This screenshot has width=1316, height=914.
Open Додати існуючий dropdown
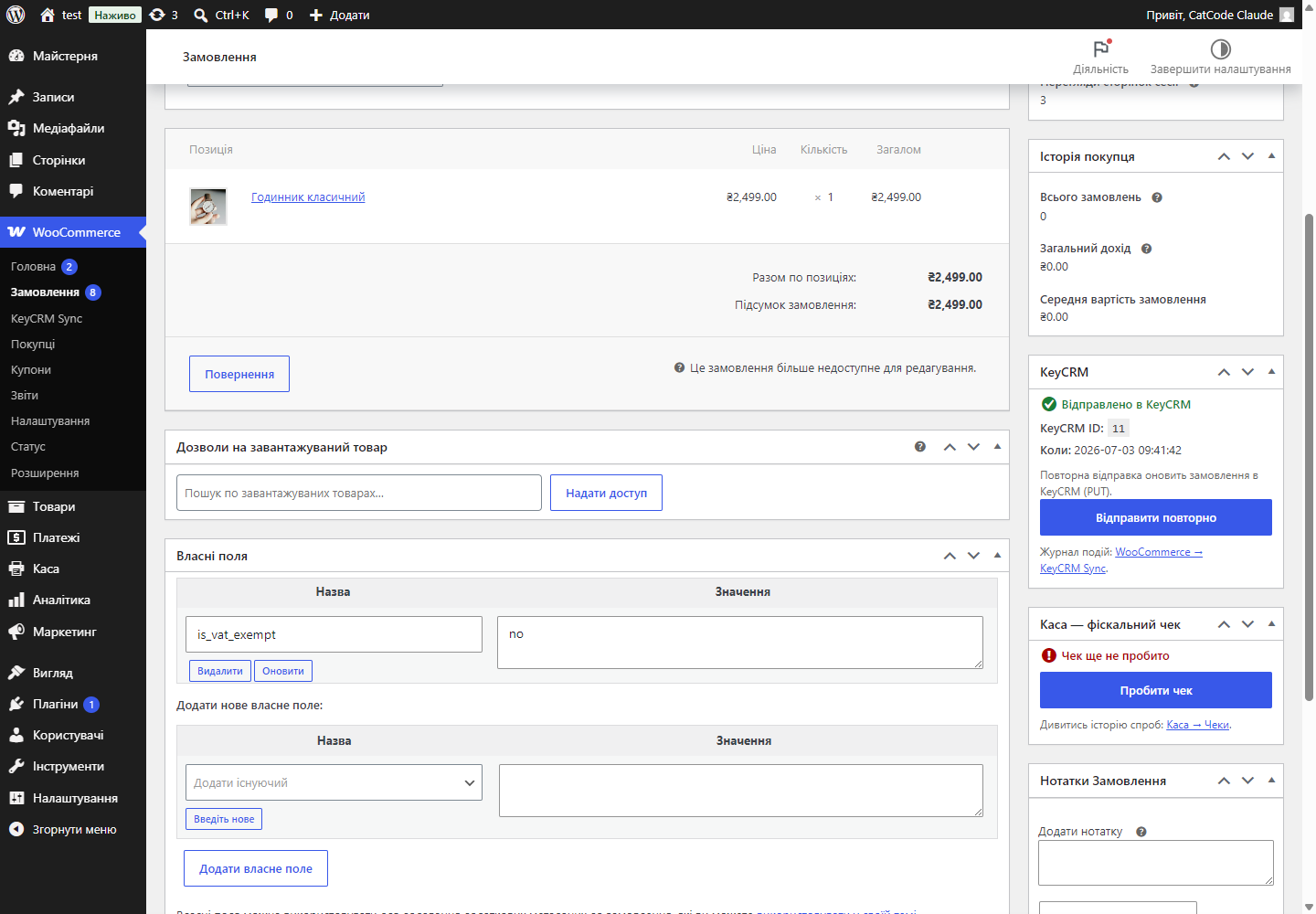[x=334, y=782]
